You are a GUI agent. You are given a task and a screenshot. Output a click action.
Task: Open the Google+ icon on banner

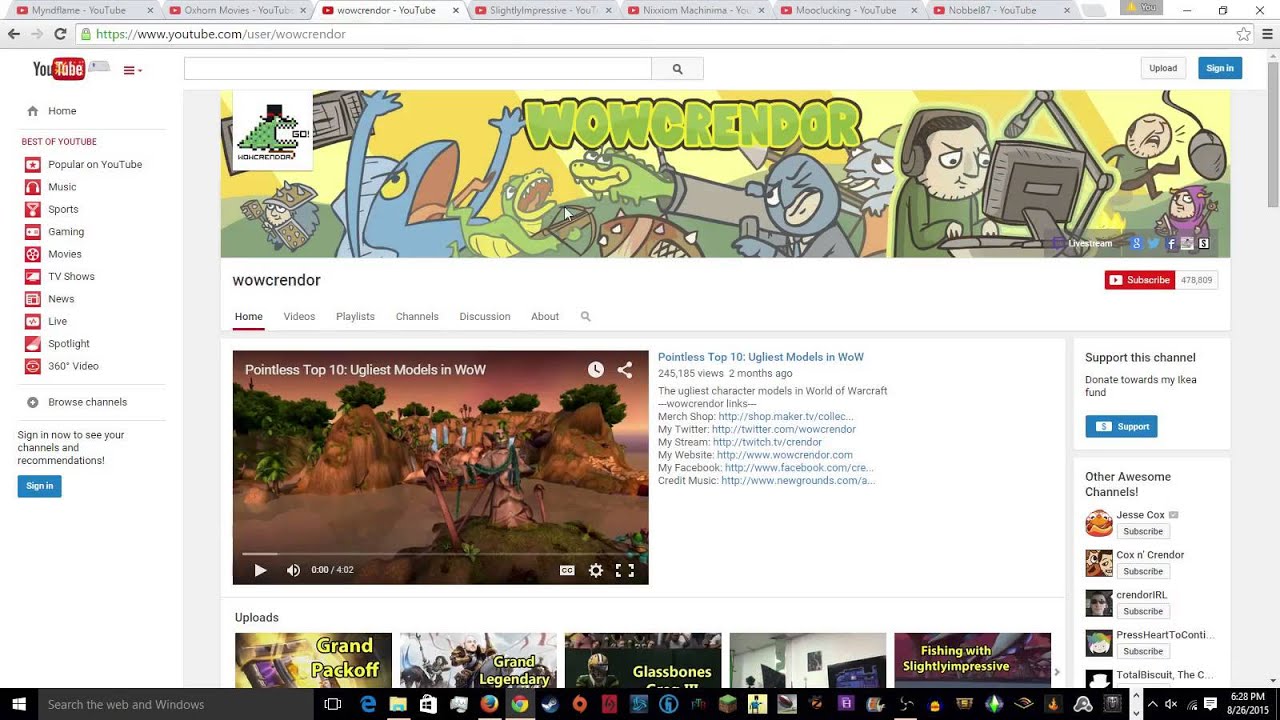[1135, 243]
